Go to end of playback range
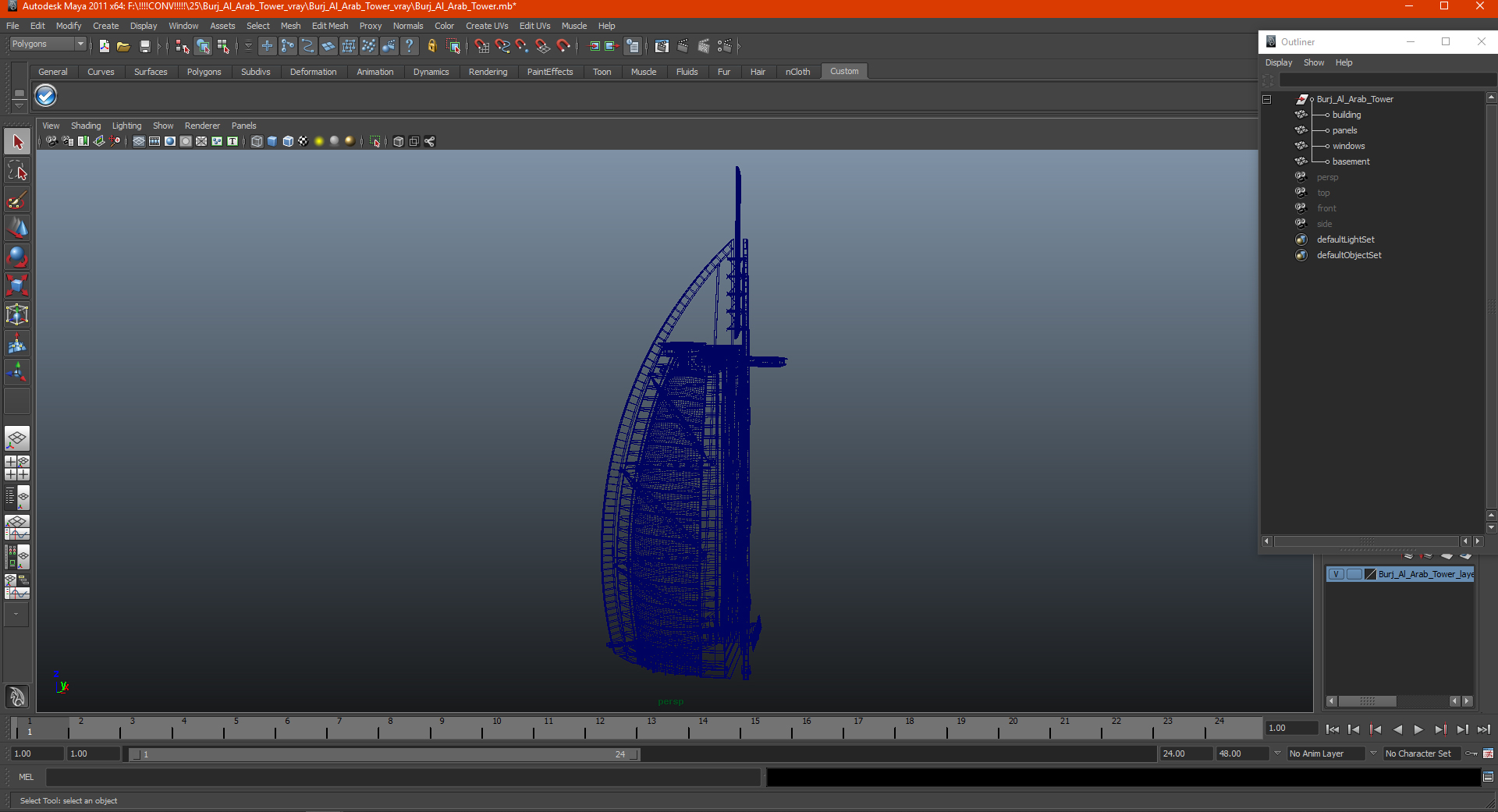Image resolution: width=1498 pixels, height=812 pixels. (1484, 729)
